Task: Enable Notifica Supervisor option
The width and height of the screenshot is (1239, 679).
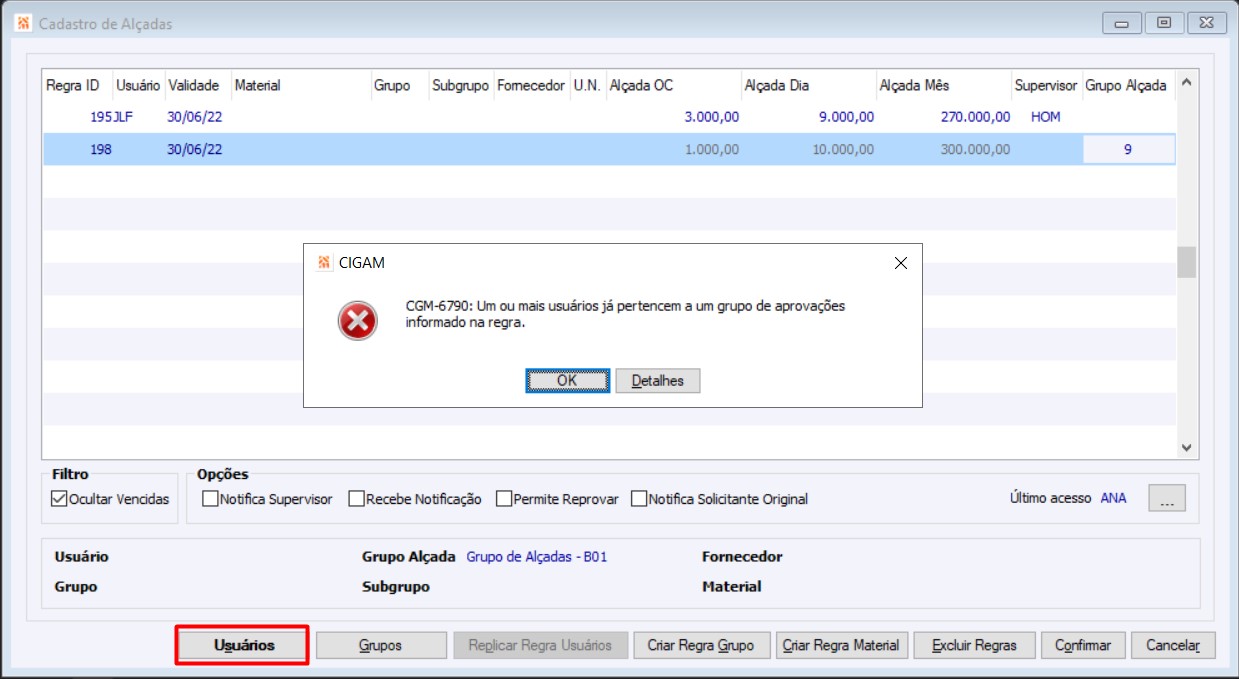Action: pos(209,499)
